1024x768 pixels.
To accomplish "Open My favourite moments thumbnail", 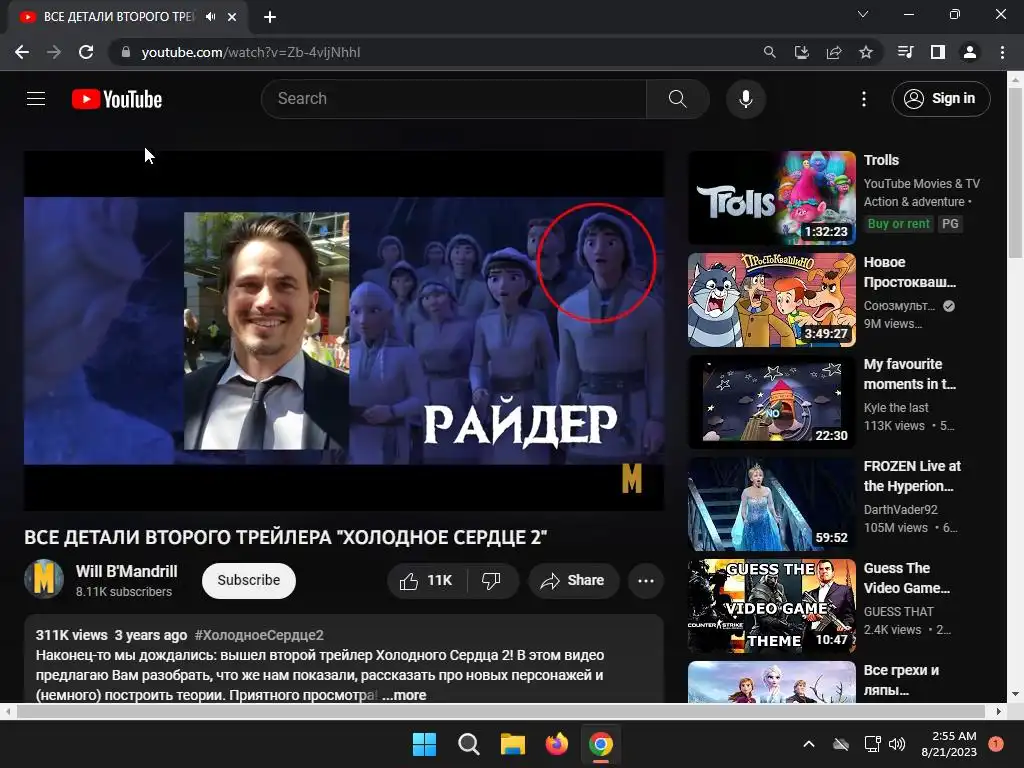I will (772, 402).
